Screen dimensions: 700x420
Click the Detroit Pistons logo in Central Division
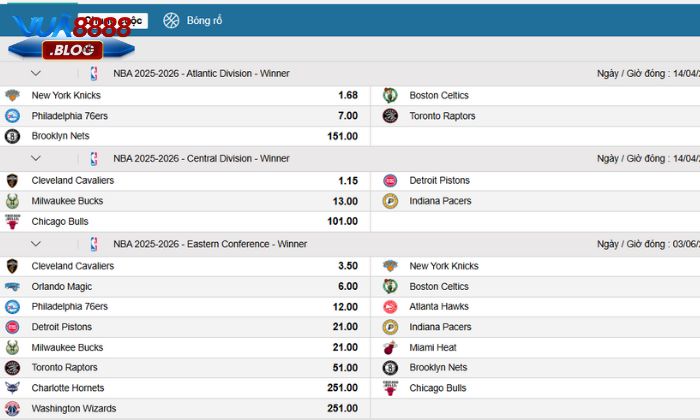tap(390, 181)
